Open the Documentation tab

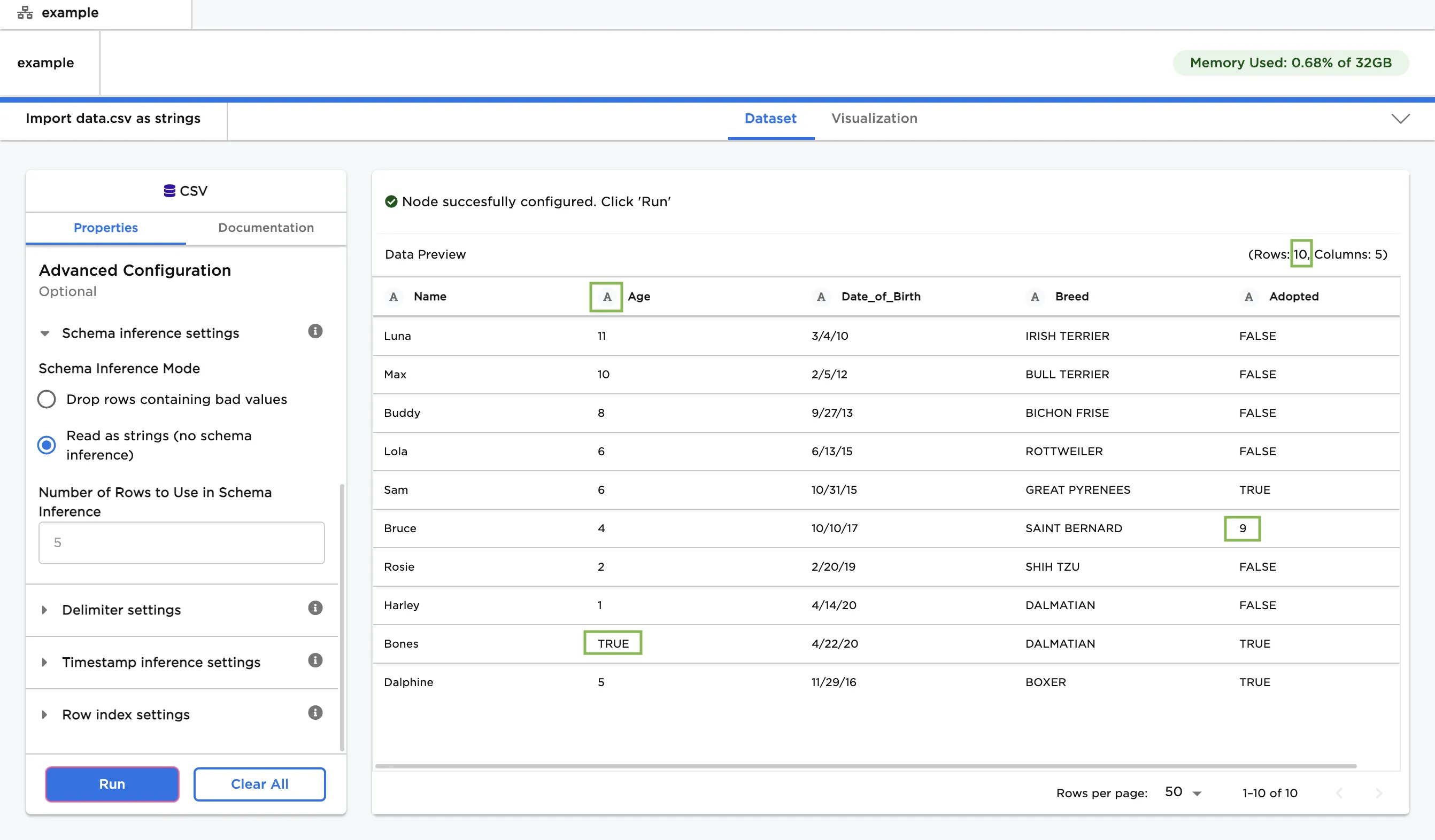point(265,228)
